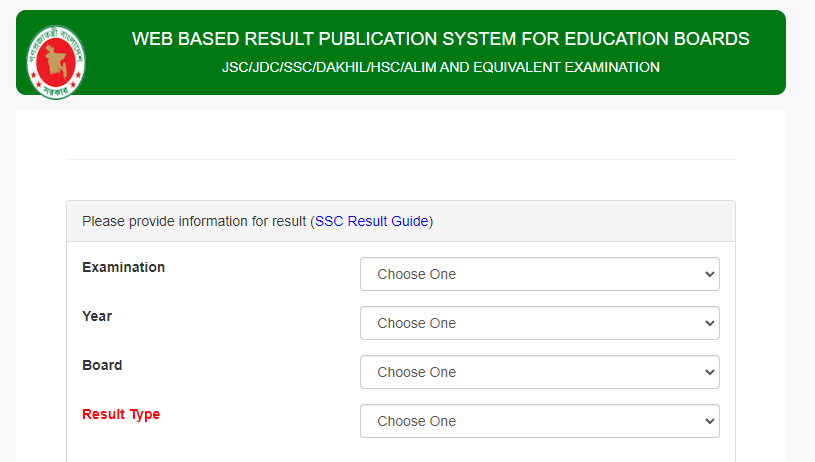Click the 'Year' field label
This screenshot has height=462, width=815.
[x=97, y=316]
